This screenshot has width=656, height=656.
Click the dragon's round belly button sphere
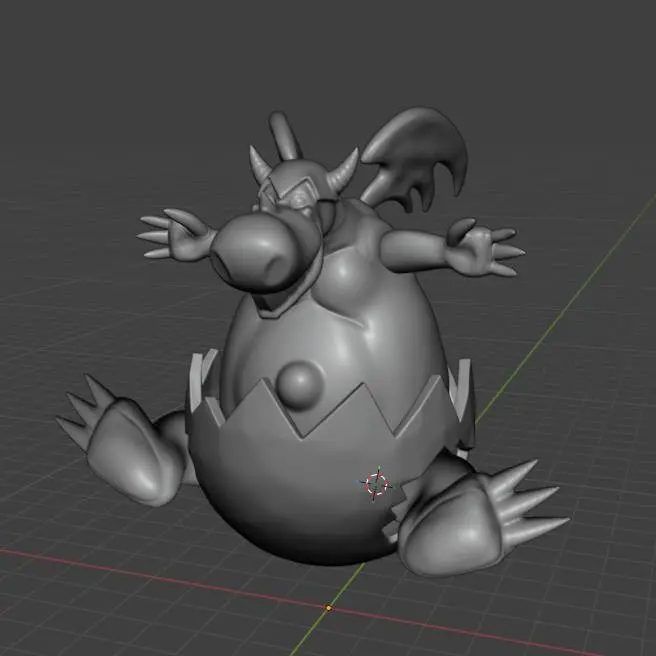(x=300, y=385)
